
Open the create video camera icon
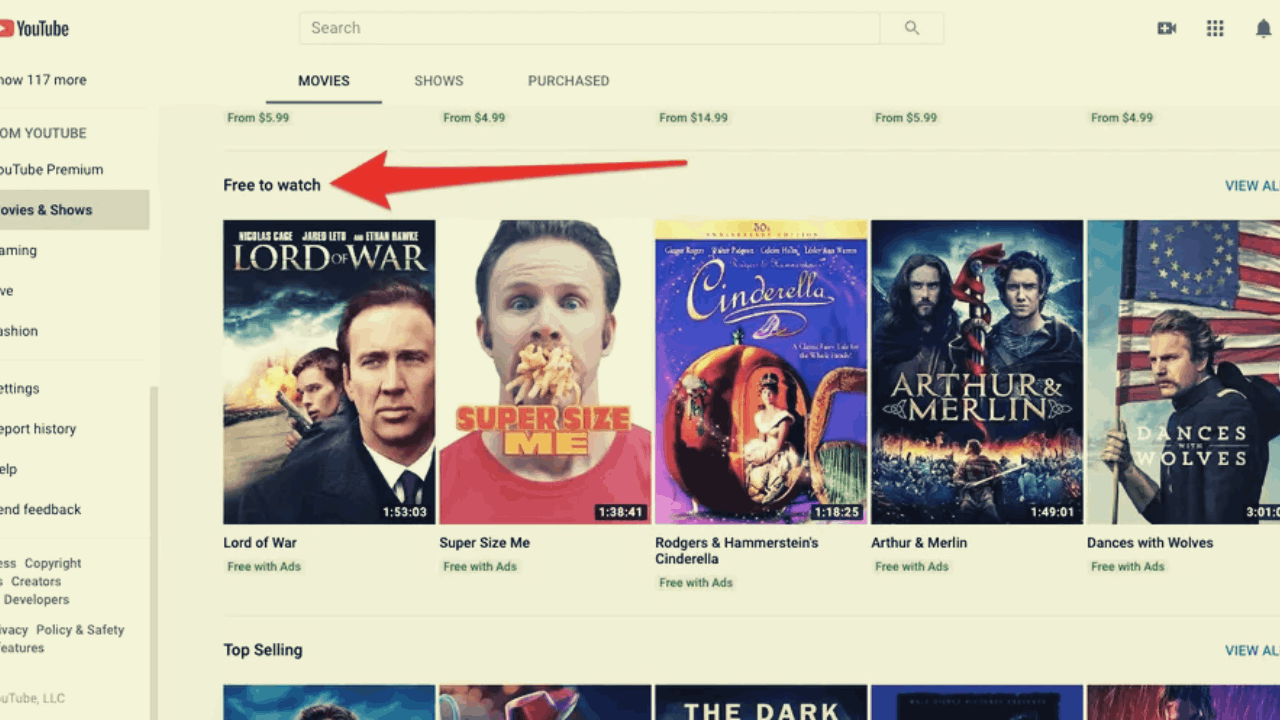tap(1167, 28)
